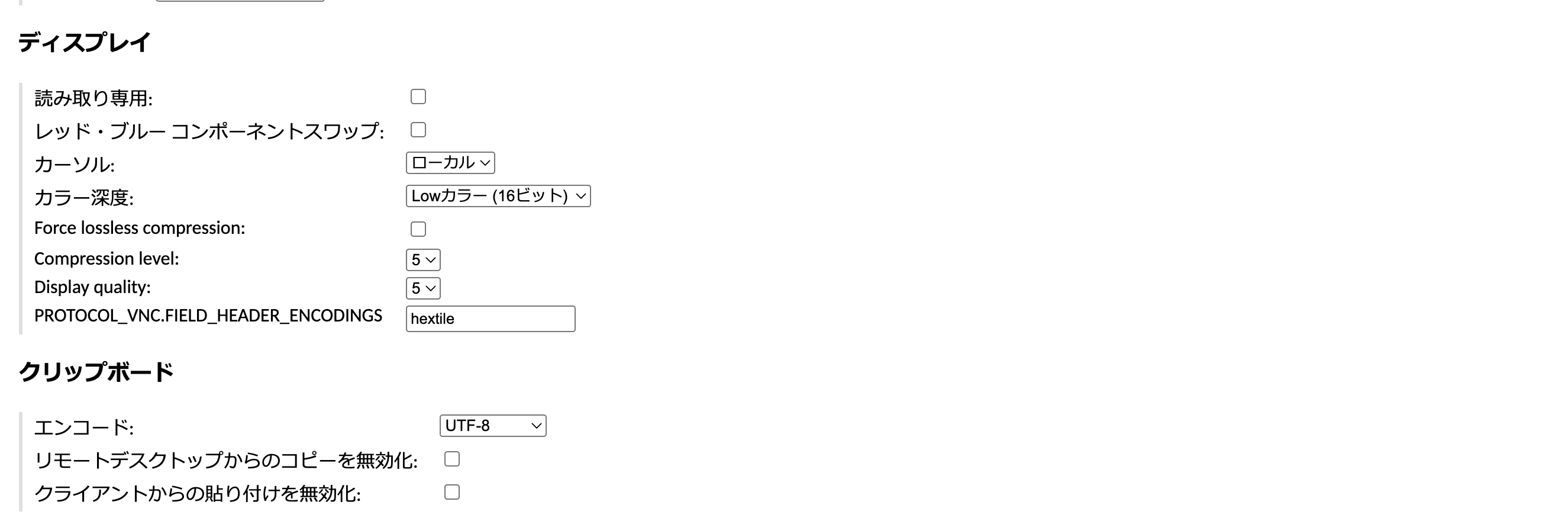Viewport: 1568px width, 521px height.
Task: Expand カラー深度 dropdown set to Lowカラー
Action: pyautogui.click(x=498, y=195)
